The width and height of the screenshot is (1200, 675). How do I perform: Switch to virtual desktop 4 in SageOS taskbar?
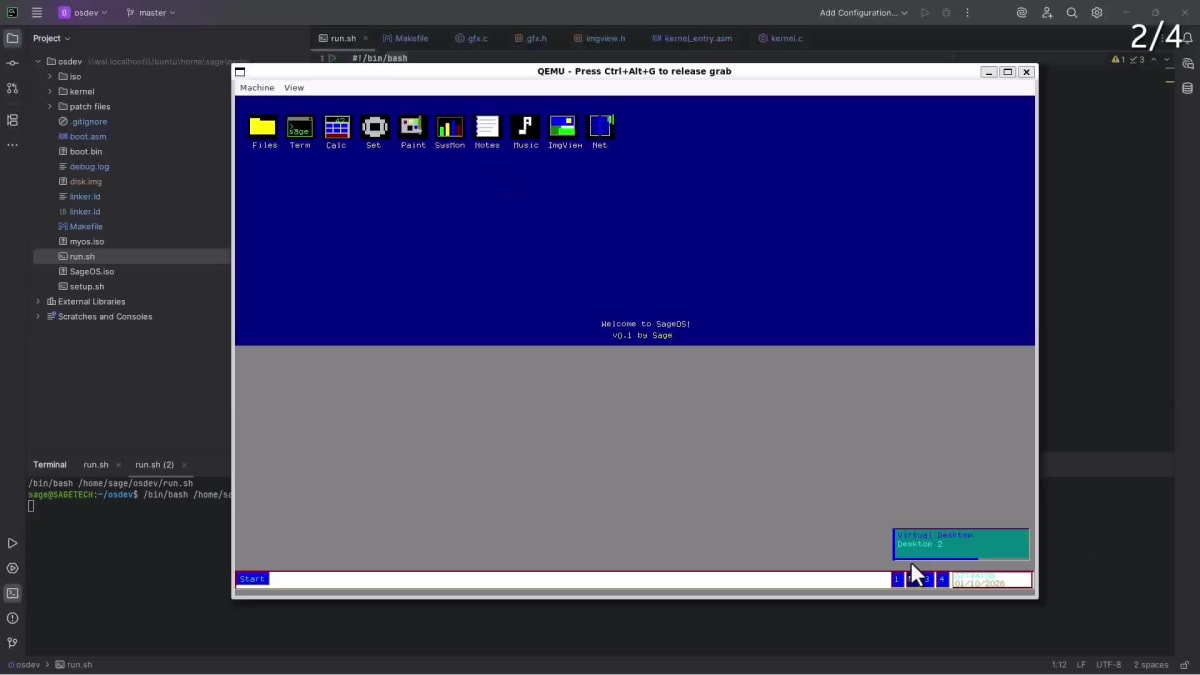[x=942, y=579]
